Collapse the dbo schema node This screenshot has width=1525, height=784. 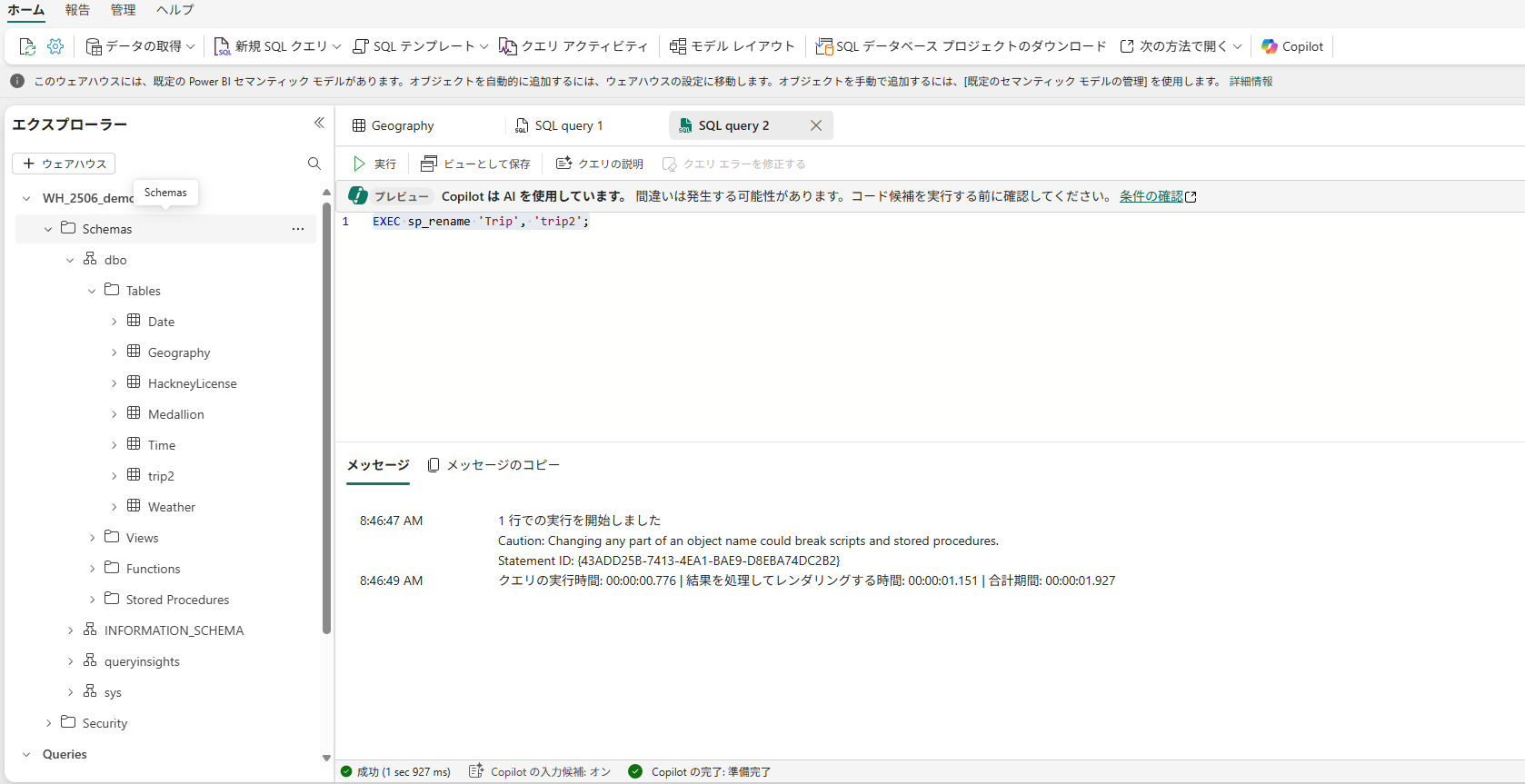(x=70, y=260)
